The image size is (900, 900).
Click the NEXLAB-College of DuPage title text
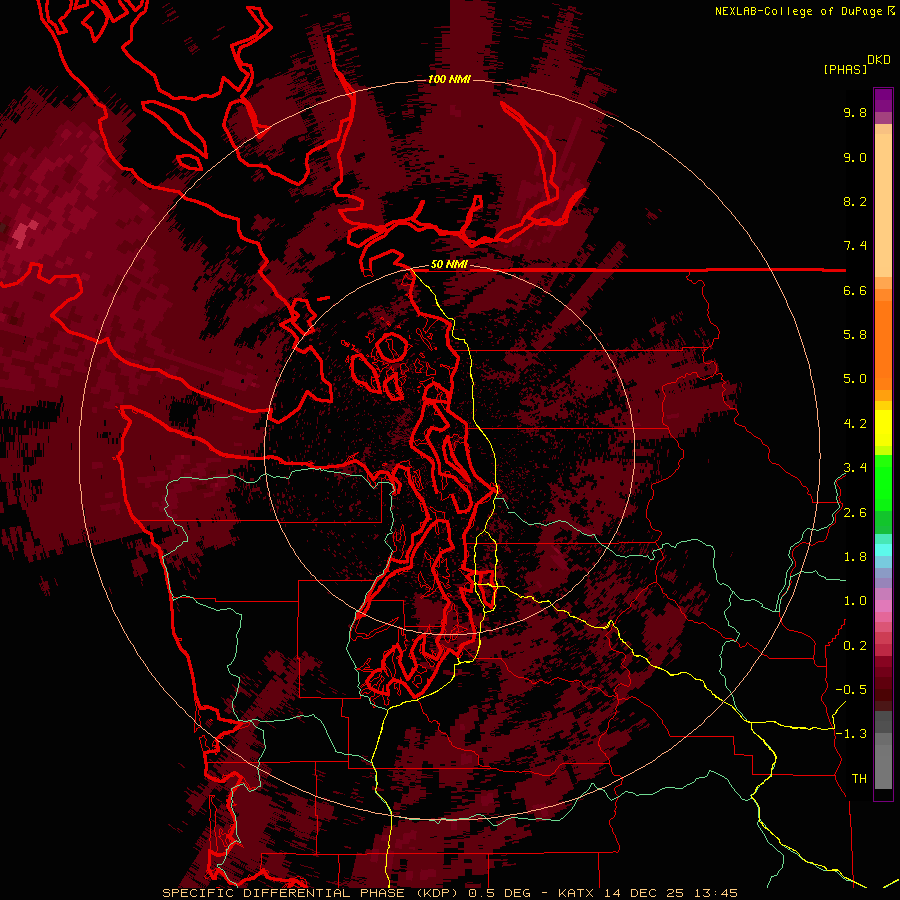798,11
